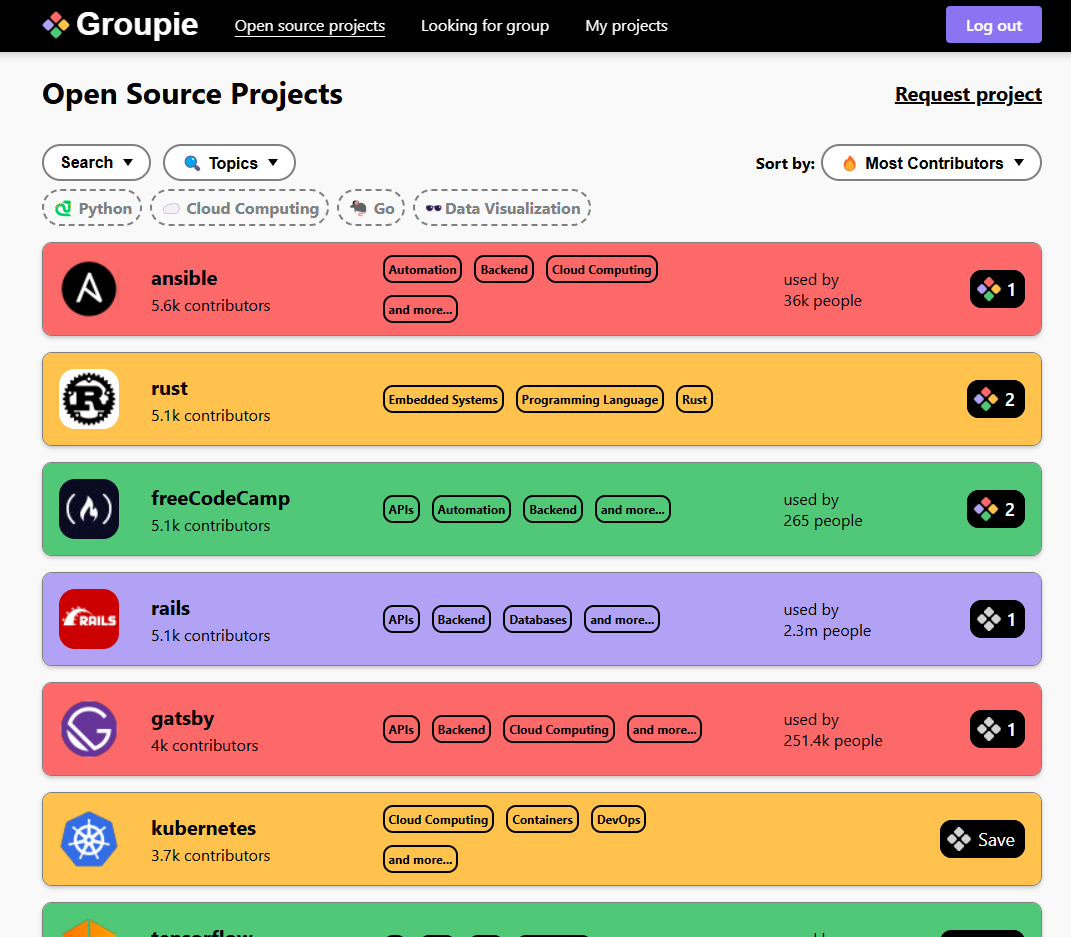1071x937 pixels.
Task: Click Embedded Systems tag on rust
Action: pos(443,400)
